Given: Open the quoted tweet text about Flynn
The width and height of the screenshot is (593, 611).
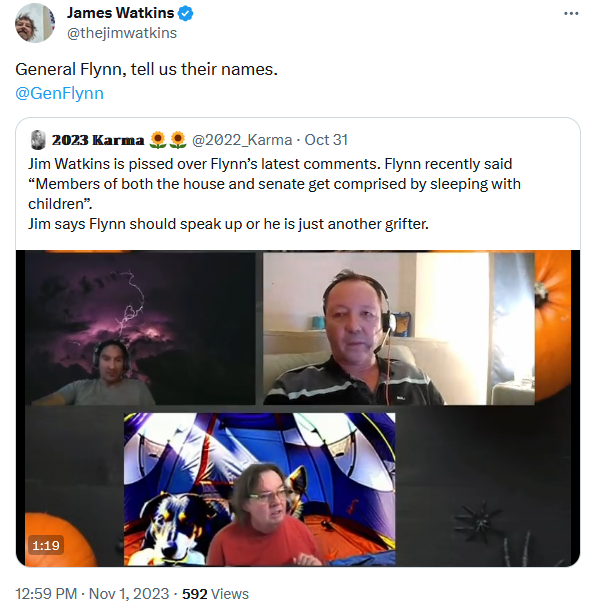Looking at the screenshot, I should point(274,194).
